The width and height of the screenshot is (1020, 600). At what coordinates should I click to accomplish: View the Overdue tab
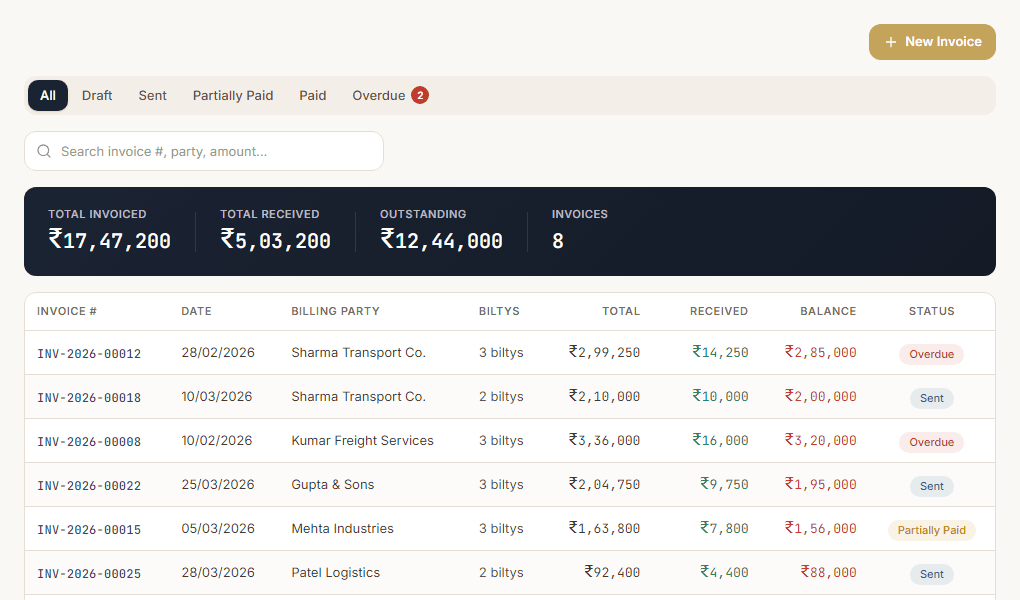click(390, 96)
